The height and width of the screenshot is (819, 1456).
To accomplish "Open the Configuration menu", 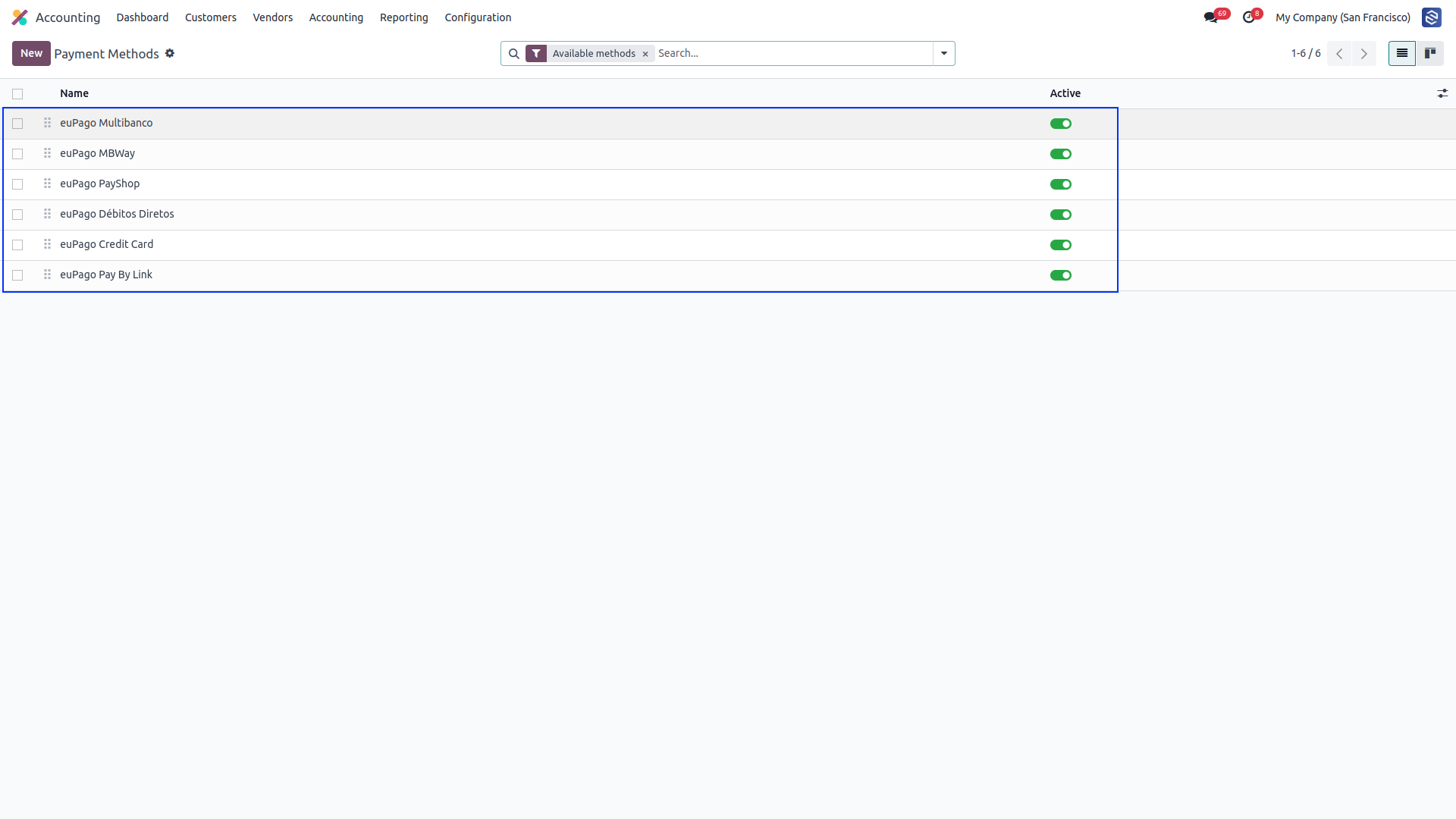I will coord(478,17).
